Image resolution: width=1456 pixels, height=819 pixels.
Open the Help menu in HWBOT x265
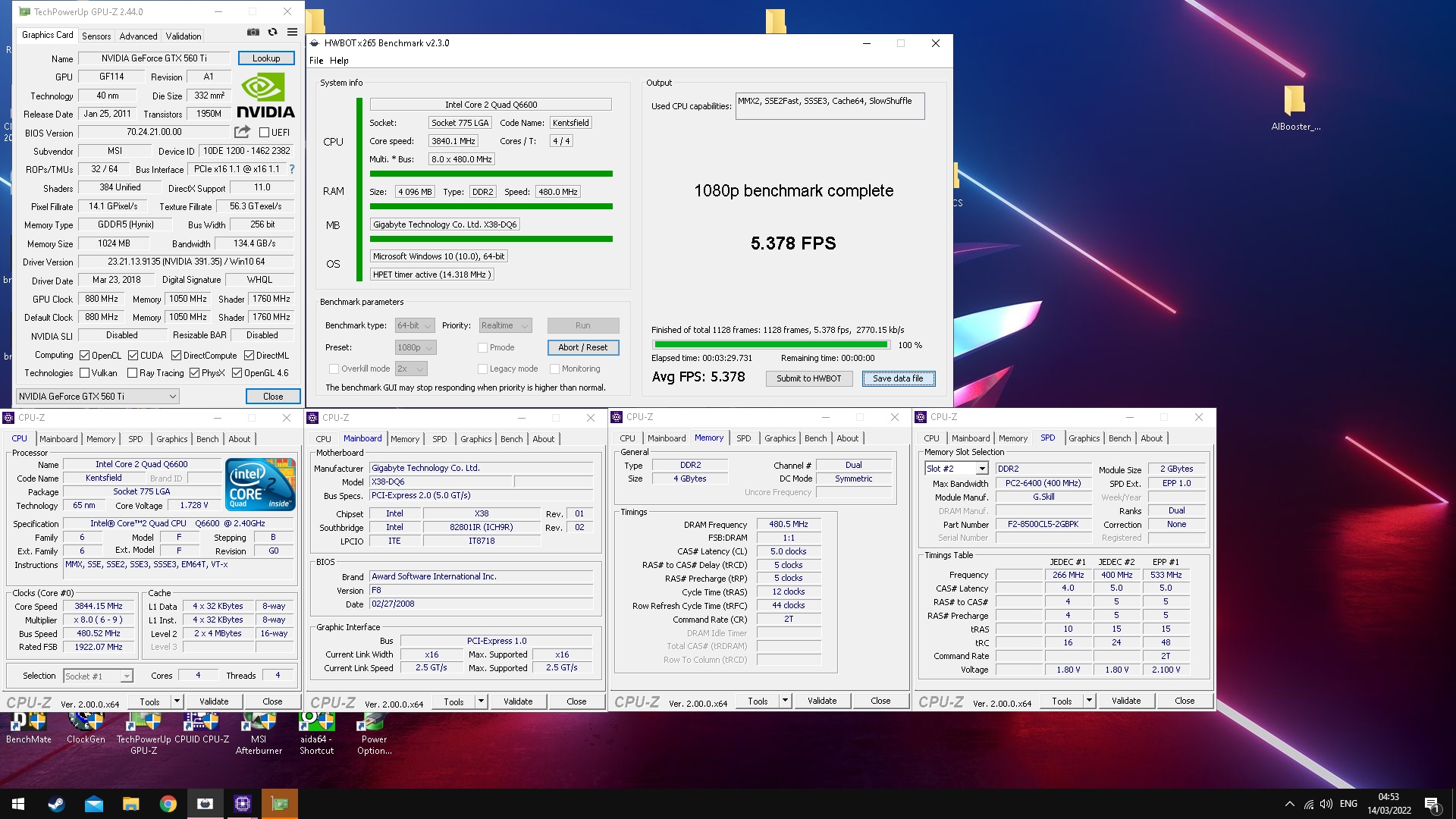click(x=339, y=61)
